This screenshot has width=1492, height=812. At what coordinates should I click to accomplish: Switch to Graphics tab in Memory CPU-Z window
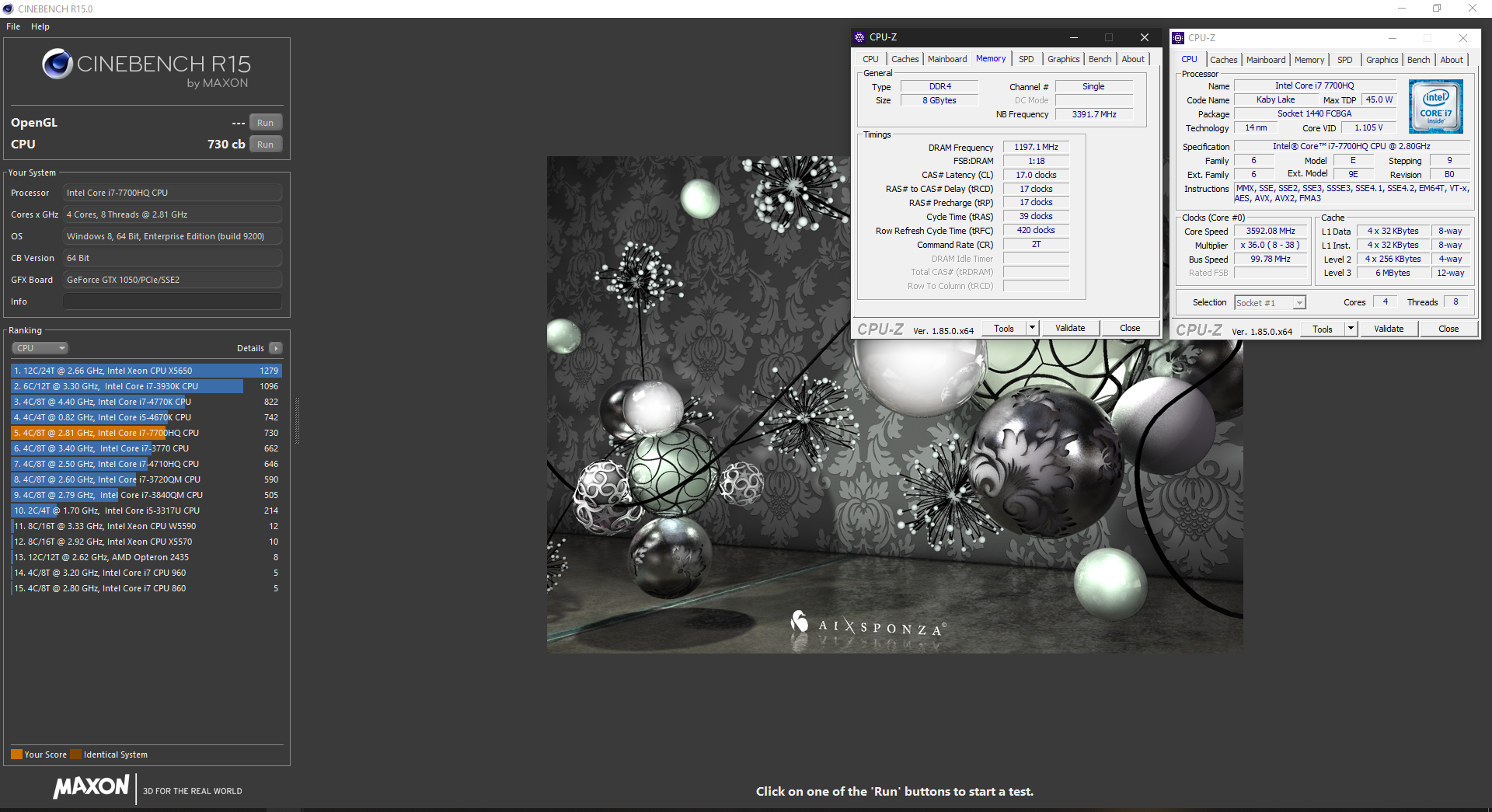1063,59
